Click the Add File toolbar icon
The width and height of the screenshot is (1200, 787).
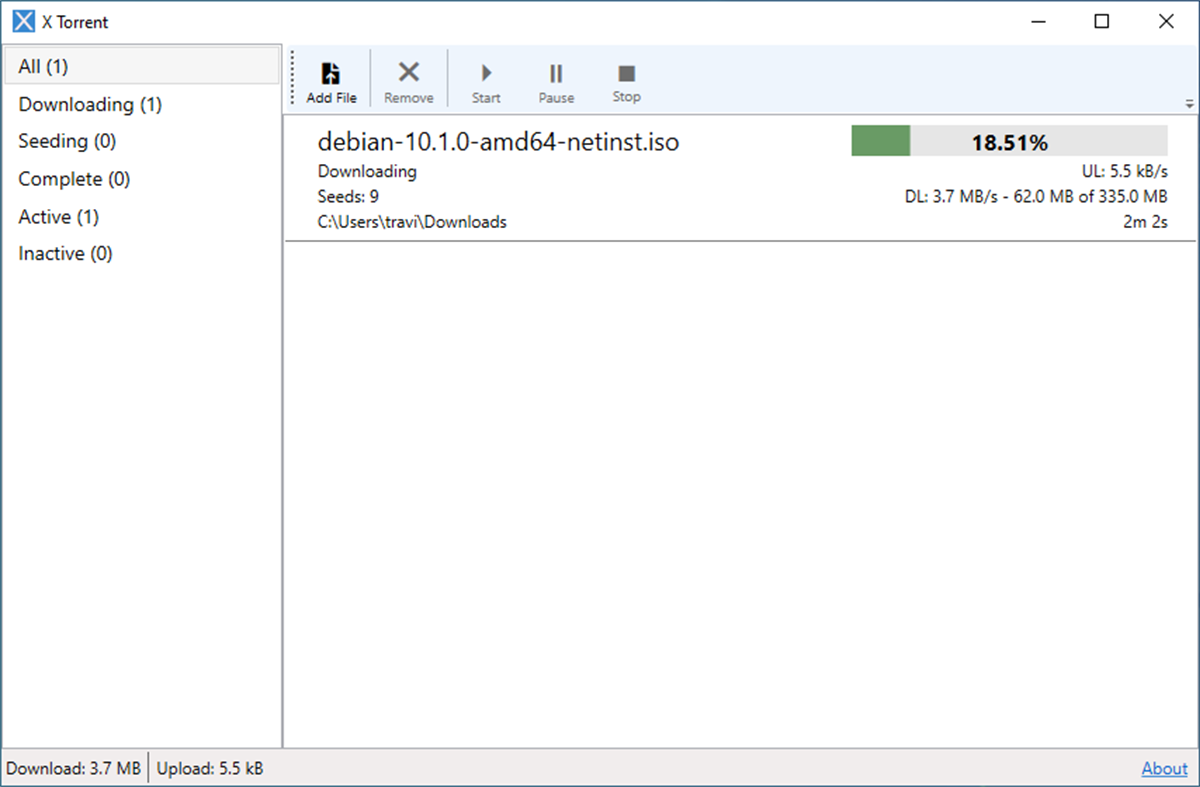point(330,80)
